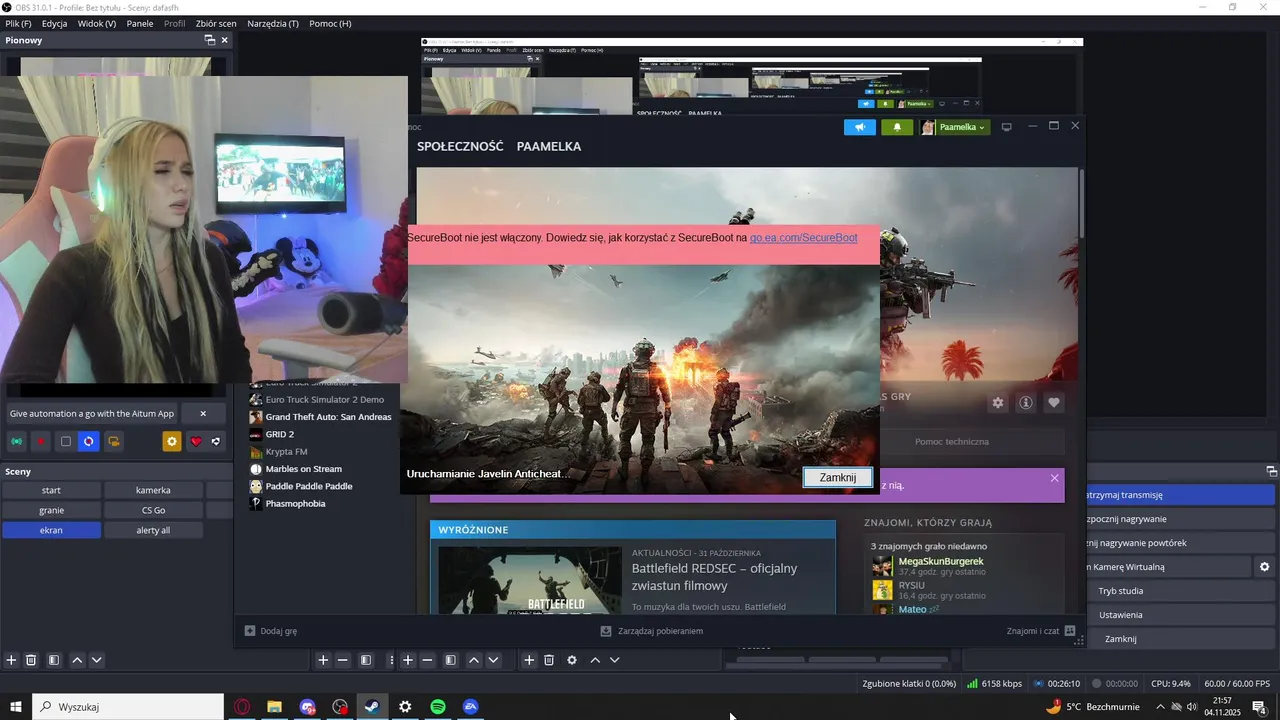Expand the Paamelka account dropdown in Steam
Viewport: 1280px width, 720px height.
tap(954, 127)
